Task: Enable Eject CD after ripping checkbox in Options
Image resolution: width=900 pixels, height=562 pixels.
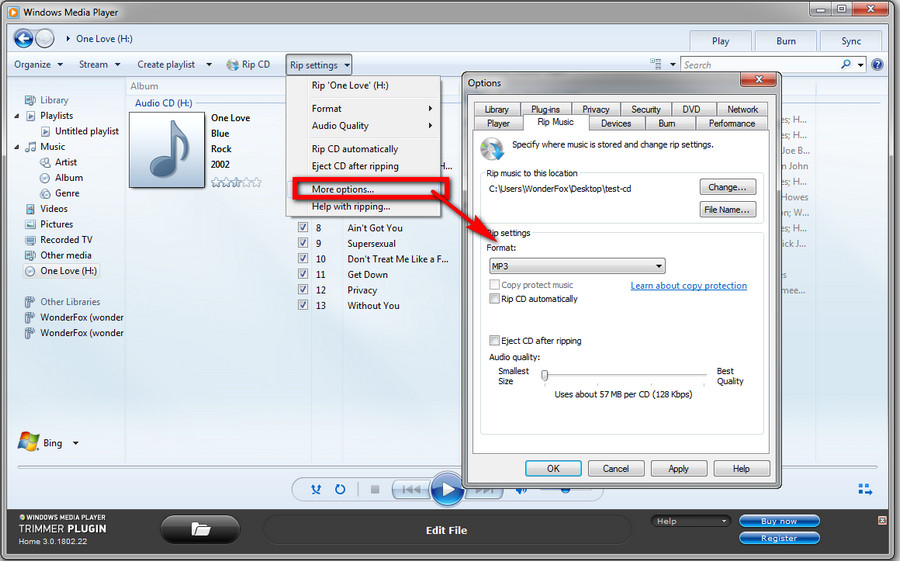Action: pyautogui.click(x=494, y=340)
